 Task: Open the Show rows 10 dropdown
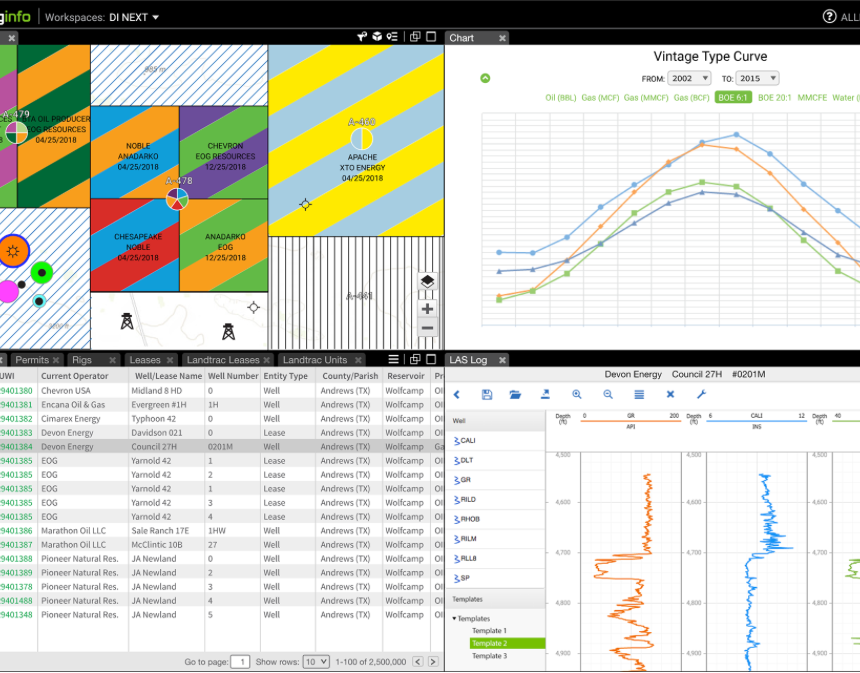(316, 661)
